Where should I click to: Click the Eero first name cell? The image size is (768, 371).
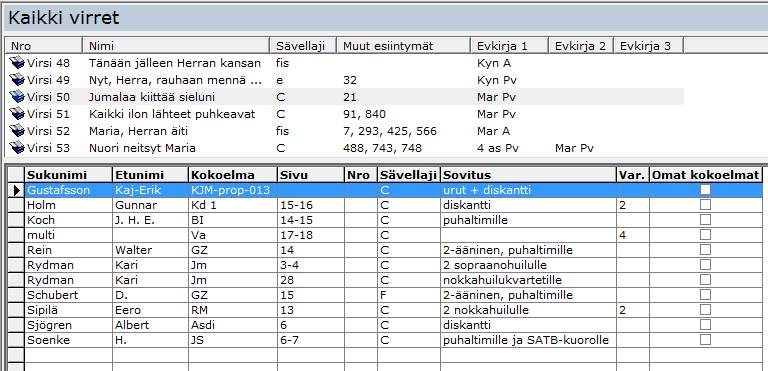pos(150,310)
